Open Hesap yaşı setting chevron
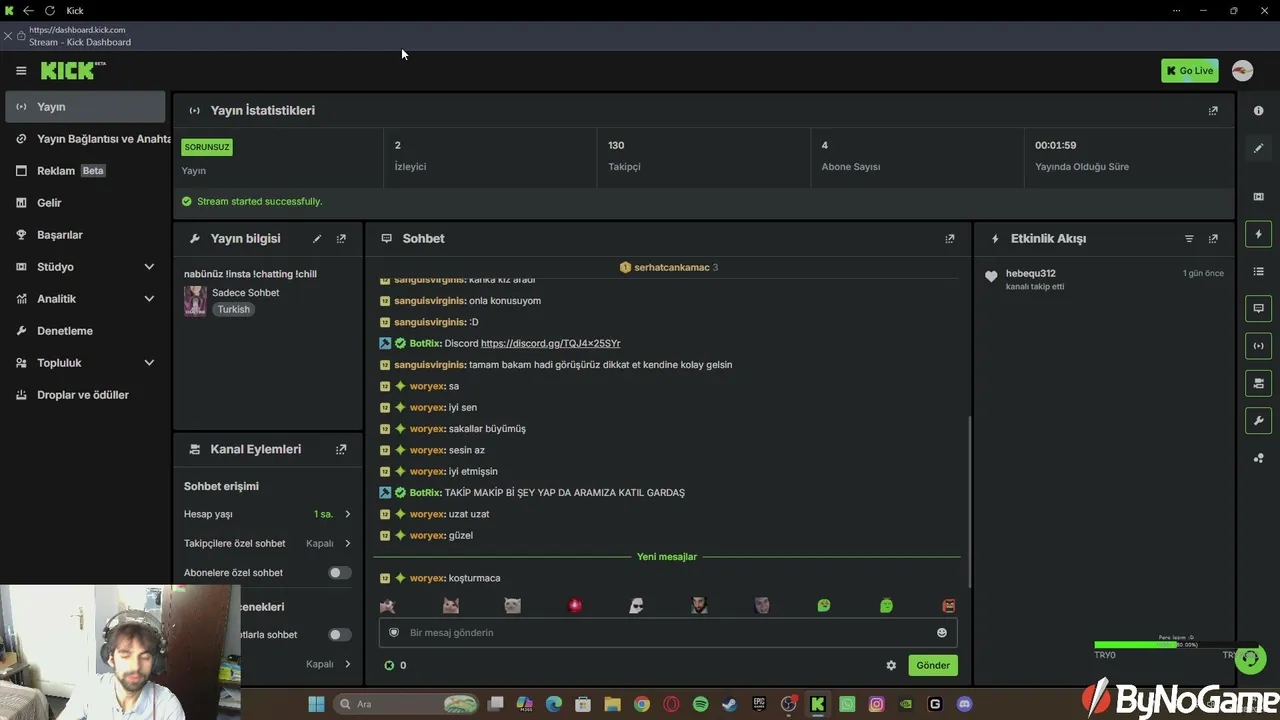Viewport: 1280px width, 720px height. point(348,514)
